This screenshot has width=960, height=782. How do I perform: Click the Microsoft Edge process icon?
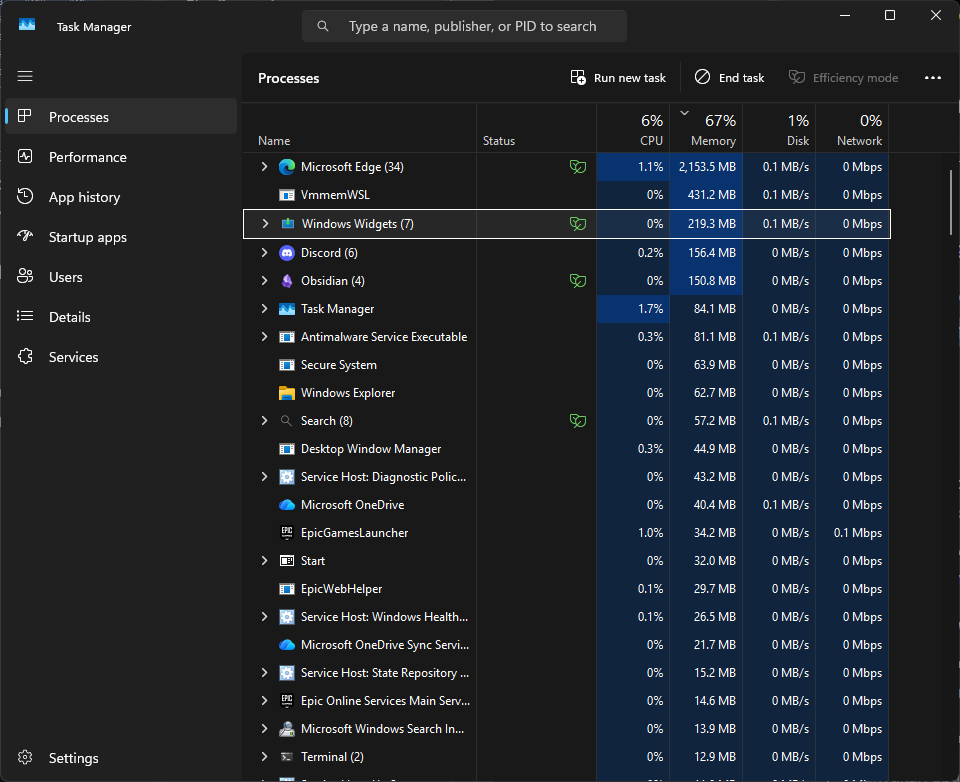pyautogui.click(x=287, y=167)
